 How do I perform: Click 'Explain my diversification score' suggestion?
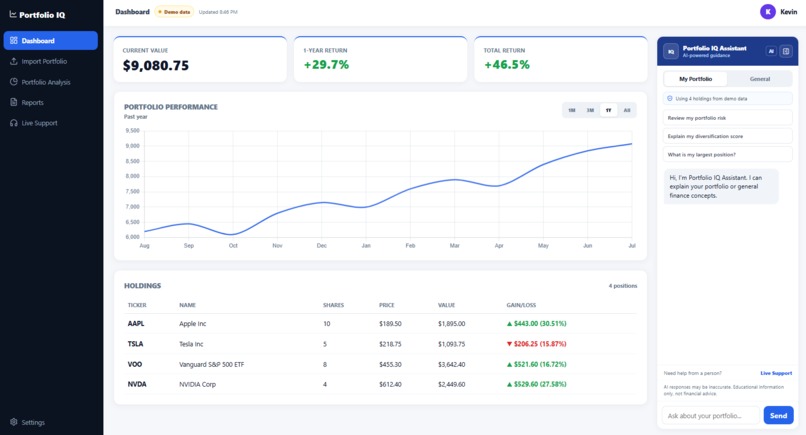727,136
